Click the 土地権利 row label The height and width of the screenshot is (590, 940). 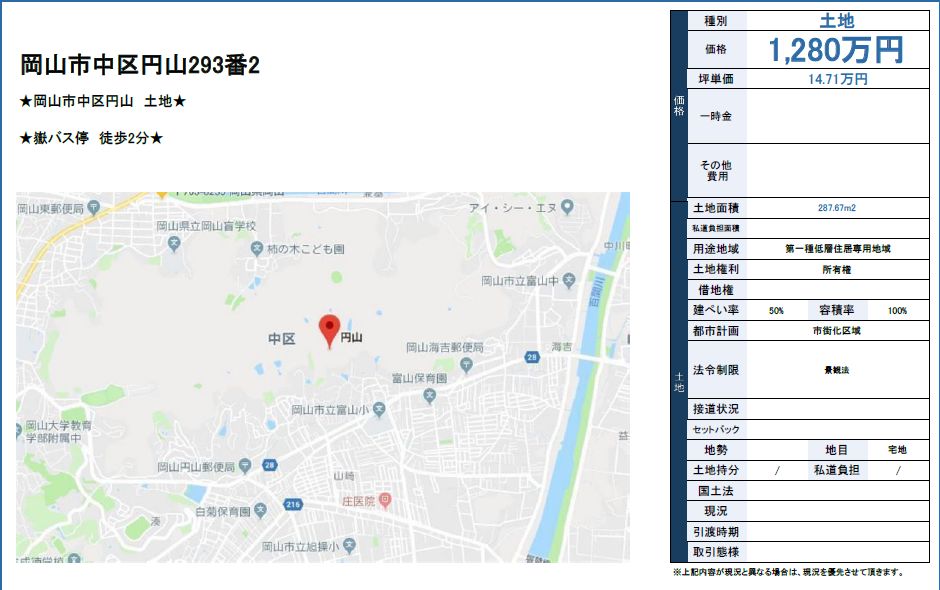tap(716, 269)
